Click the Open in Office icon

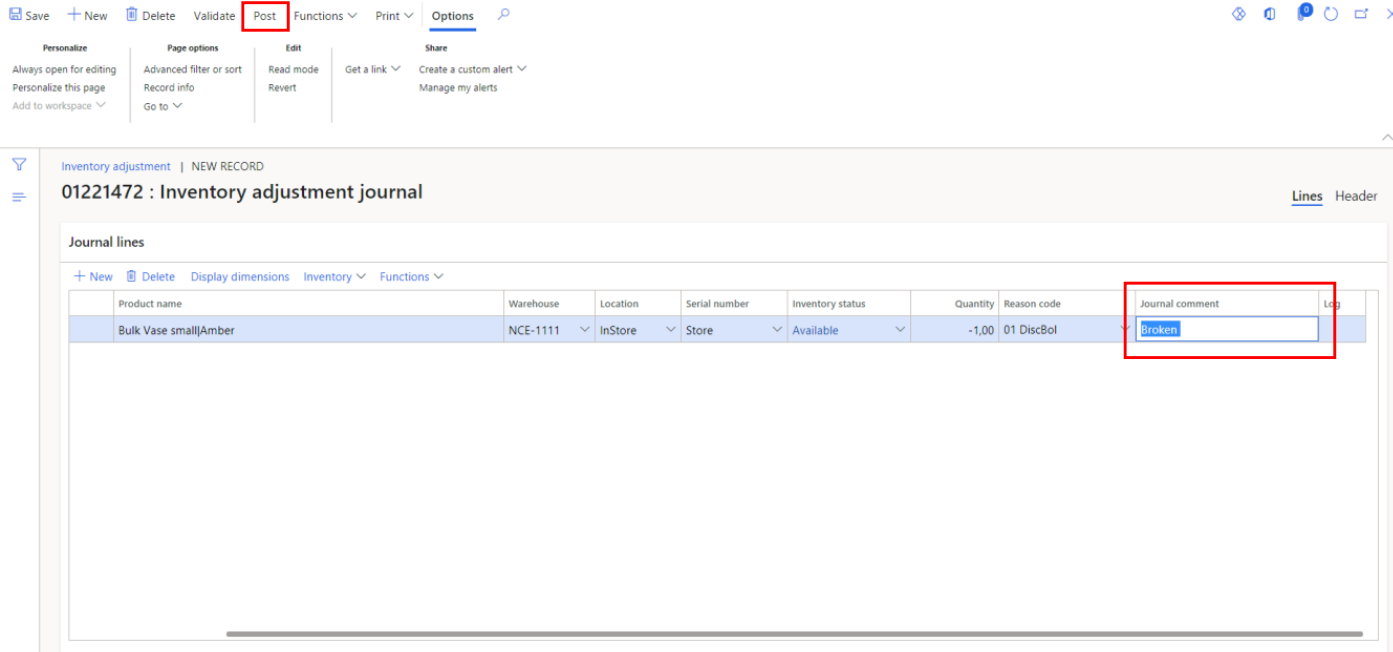click(1270, 15)
